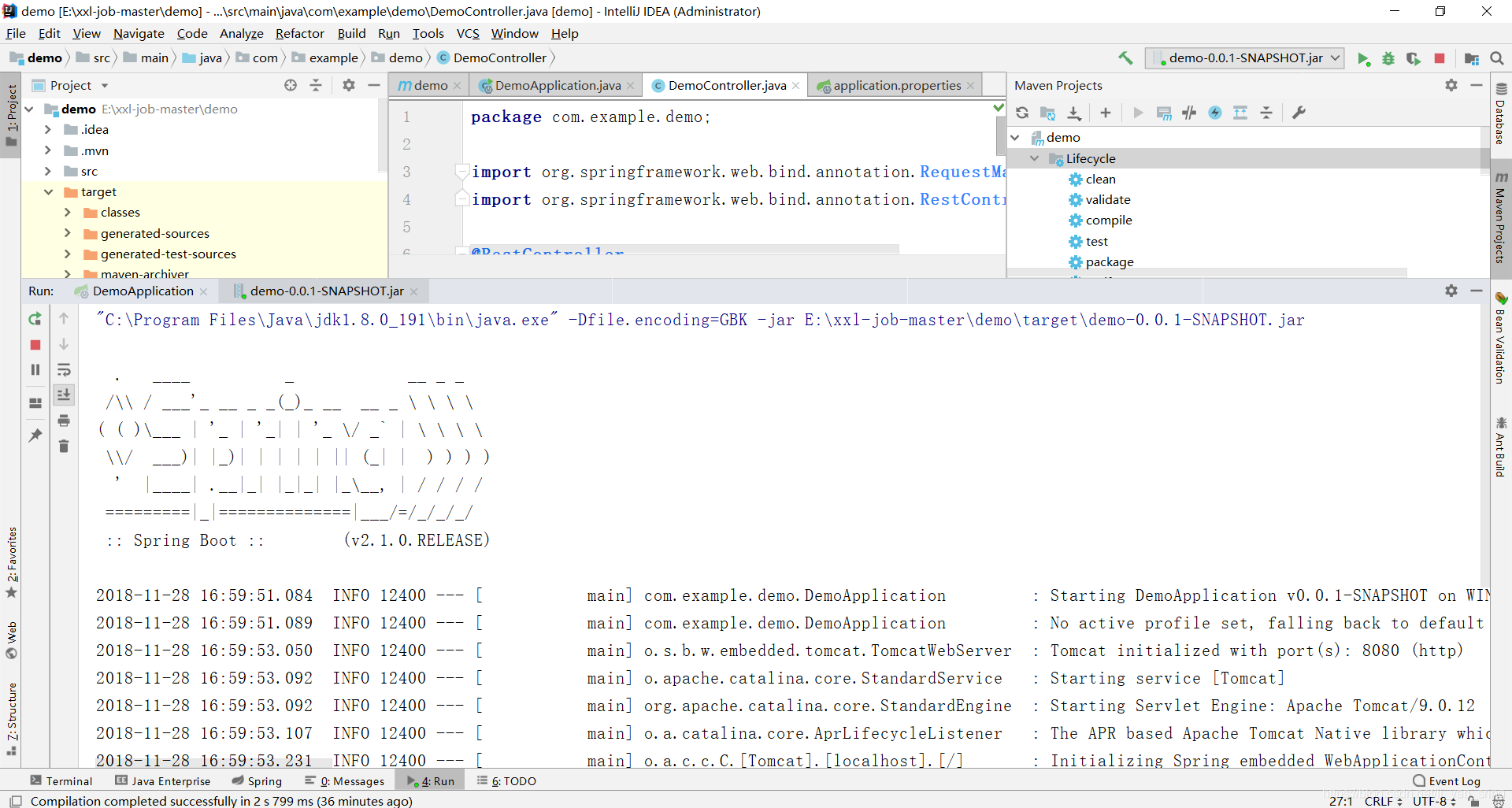1512x808 pixels.
Task: Reimport all Maven projects
Action: pos(1022,113)
